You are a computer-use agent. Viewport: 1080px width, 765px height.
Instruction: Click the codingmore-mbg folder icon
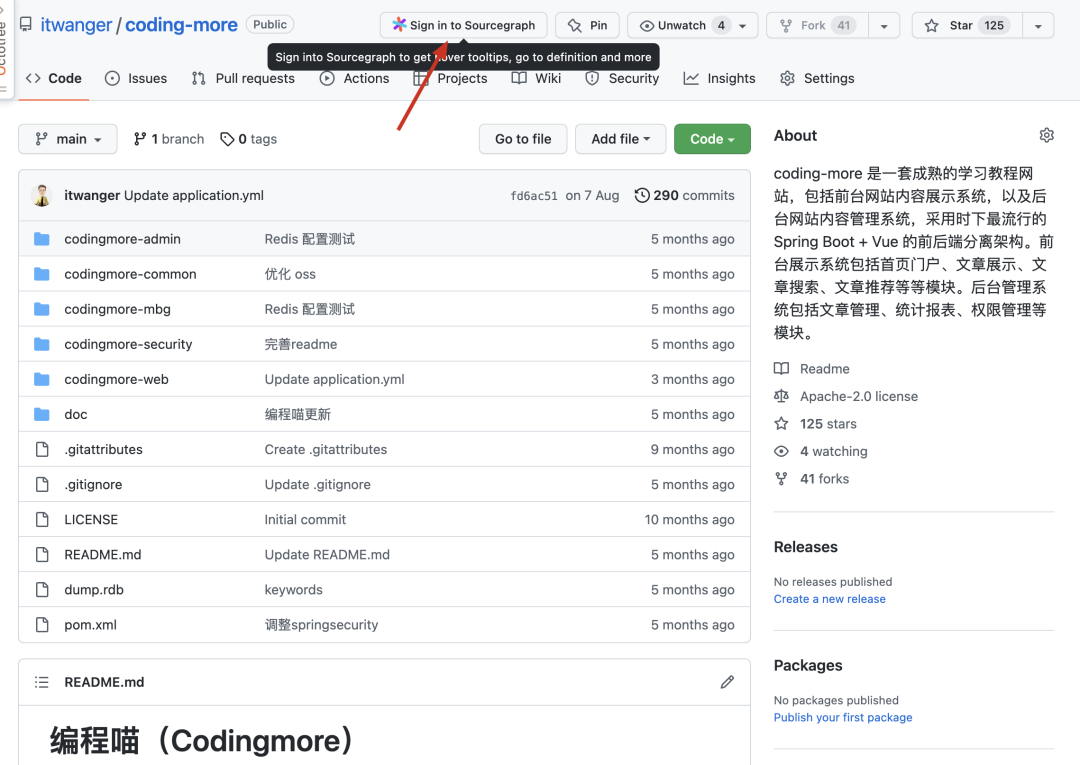[x=42, y=309]
